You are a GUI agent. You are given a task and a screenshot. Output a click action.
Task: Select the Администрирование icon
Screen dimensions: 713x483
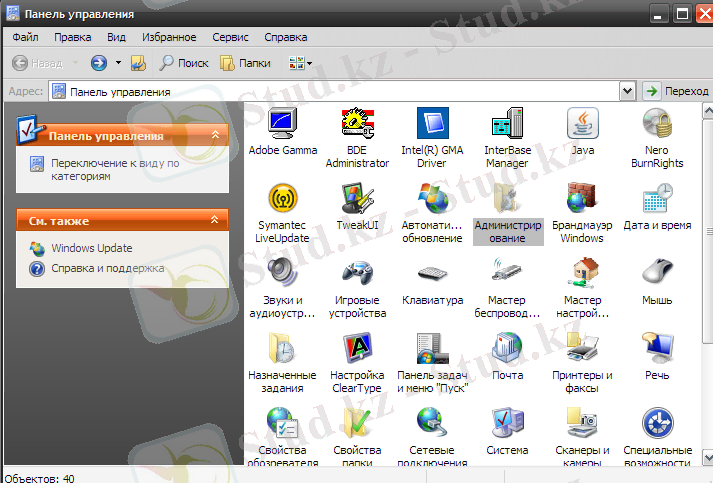tap(507, 200)
